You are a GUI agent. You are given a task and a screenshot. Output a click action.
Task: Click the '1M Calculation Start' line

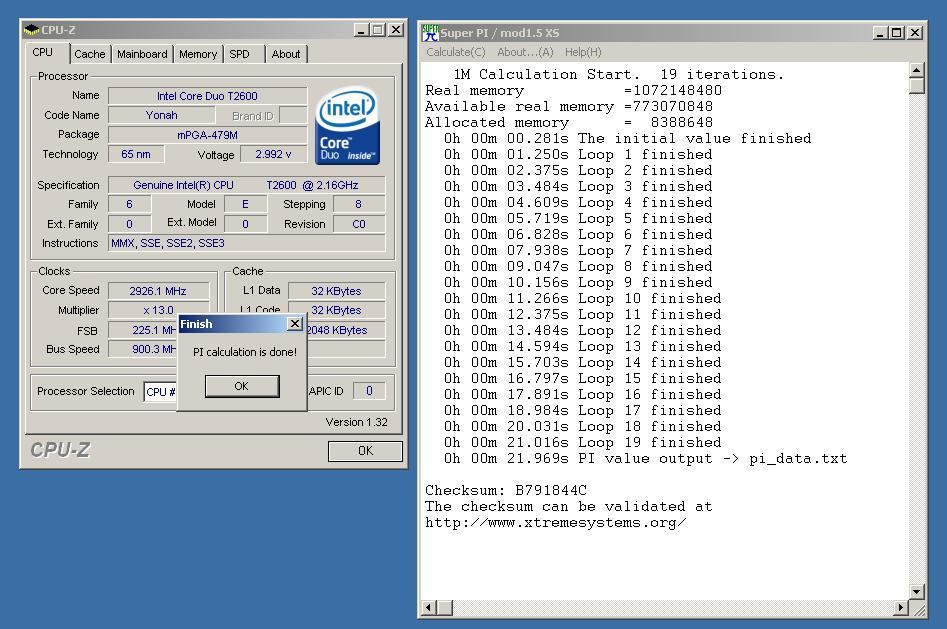click(x=618, y=74)
